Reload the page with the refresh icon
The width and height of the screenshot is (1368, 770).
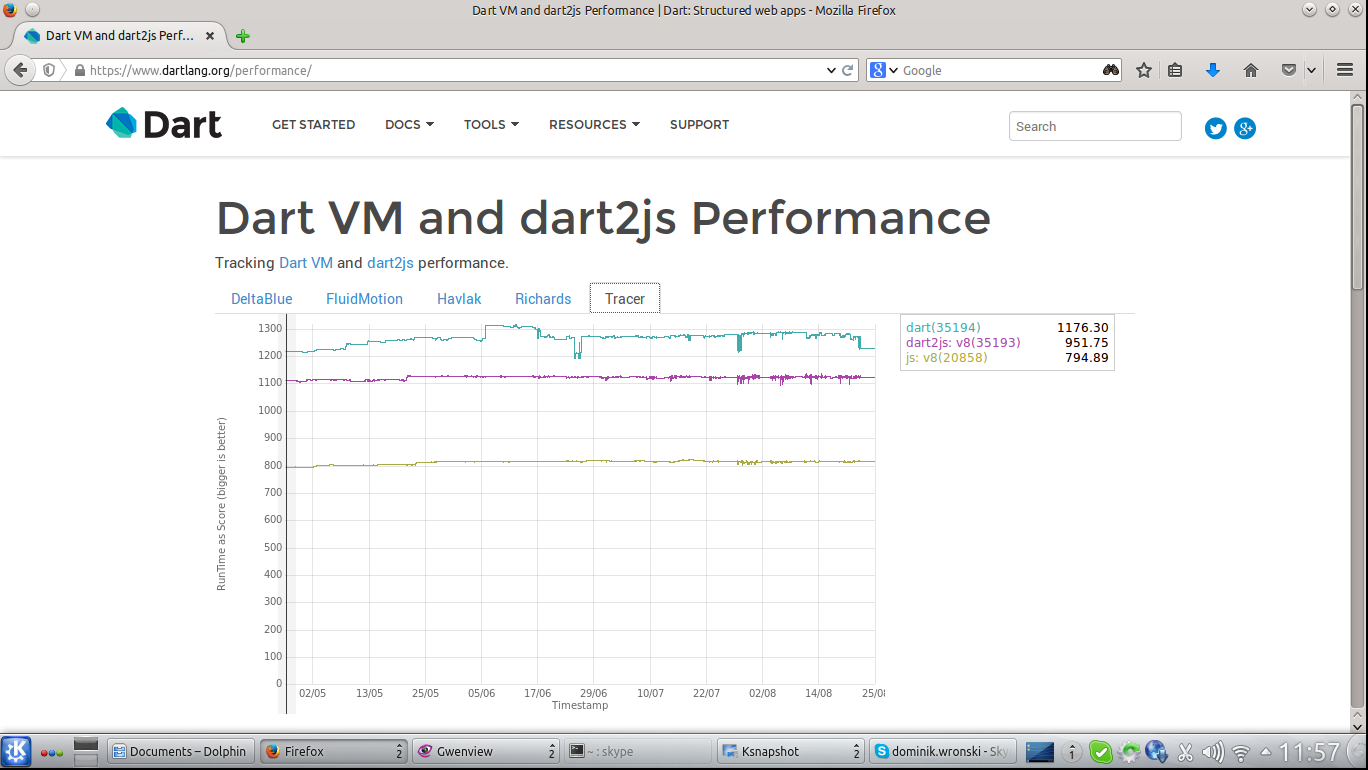pos(847,70)
